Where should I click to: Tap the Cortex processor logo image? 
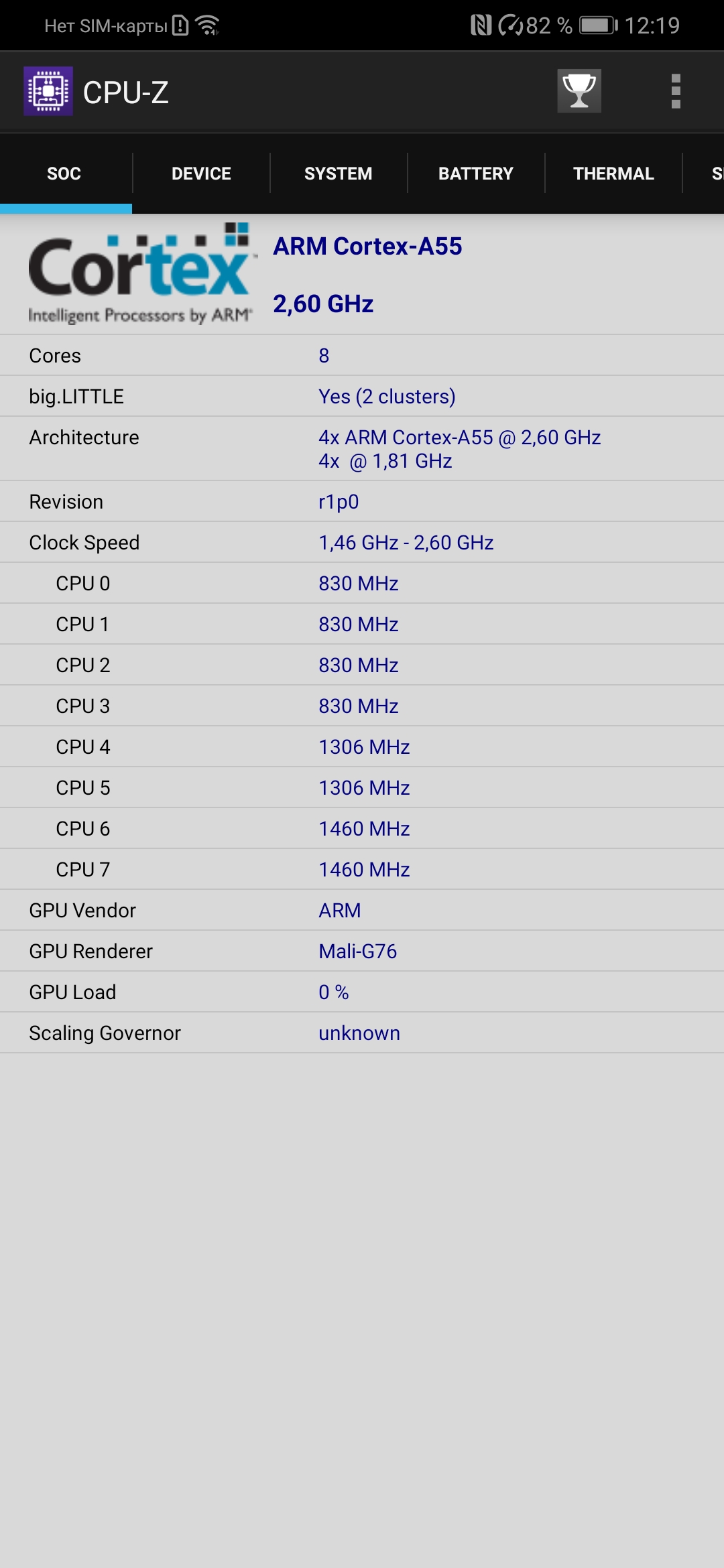pyautogui.click(x=141, y=275)
